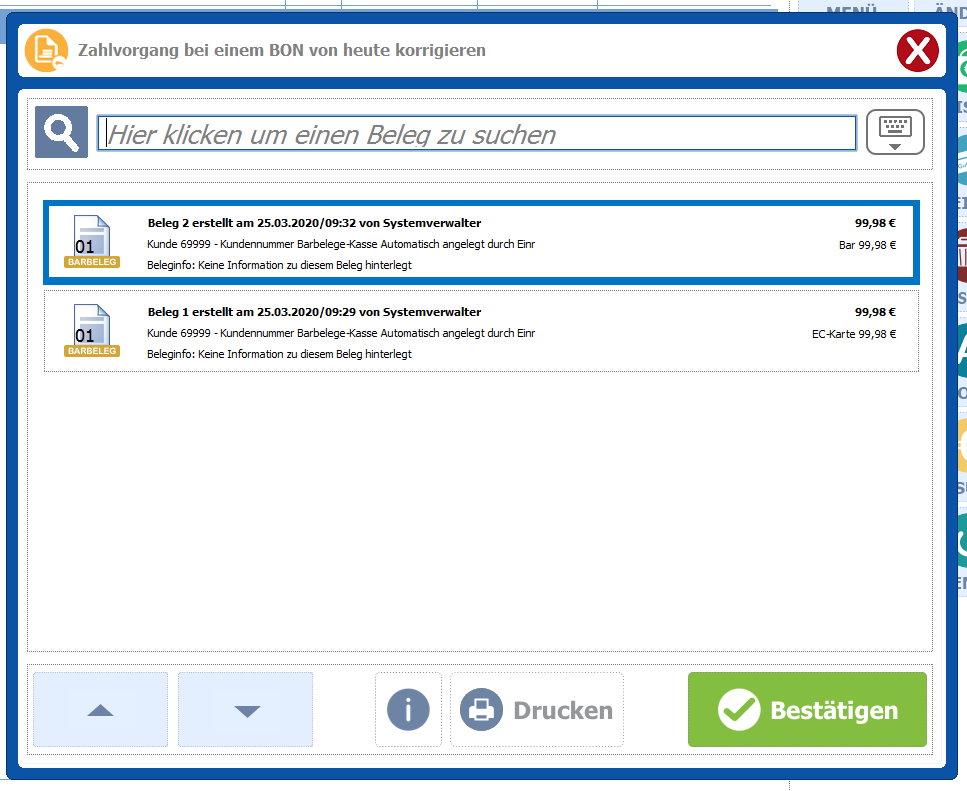967x791 pixels.
Task: Move selection down with the down arrow
Action: pos(246,710)
